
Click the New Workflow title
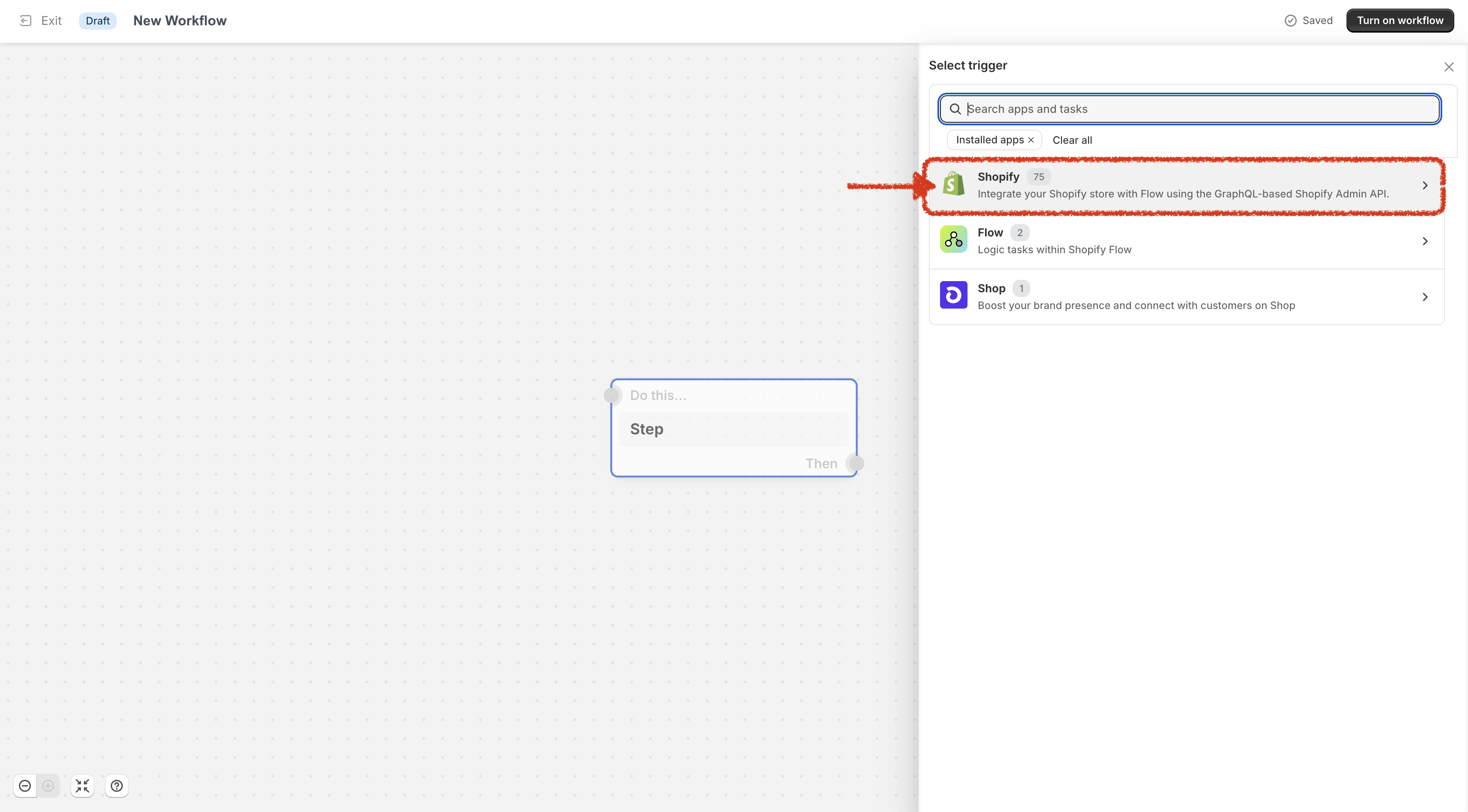click(179, 21)
